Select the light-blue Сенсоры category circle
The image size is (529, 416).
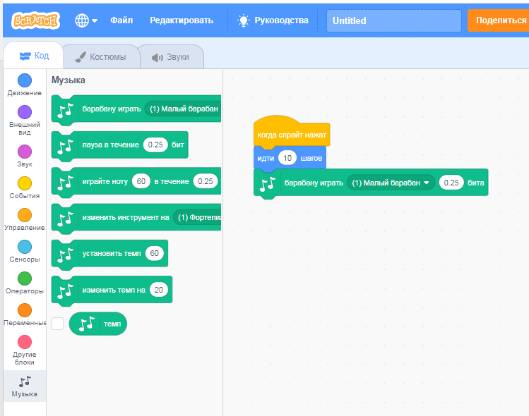(25, 247)
